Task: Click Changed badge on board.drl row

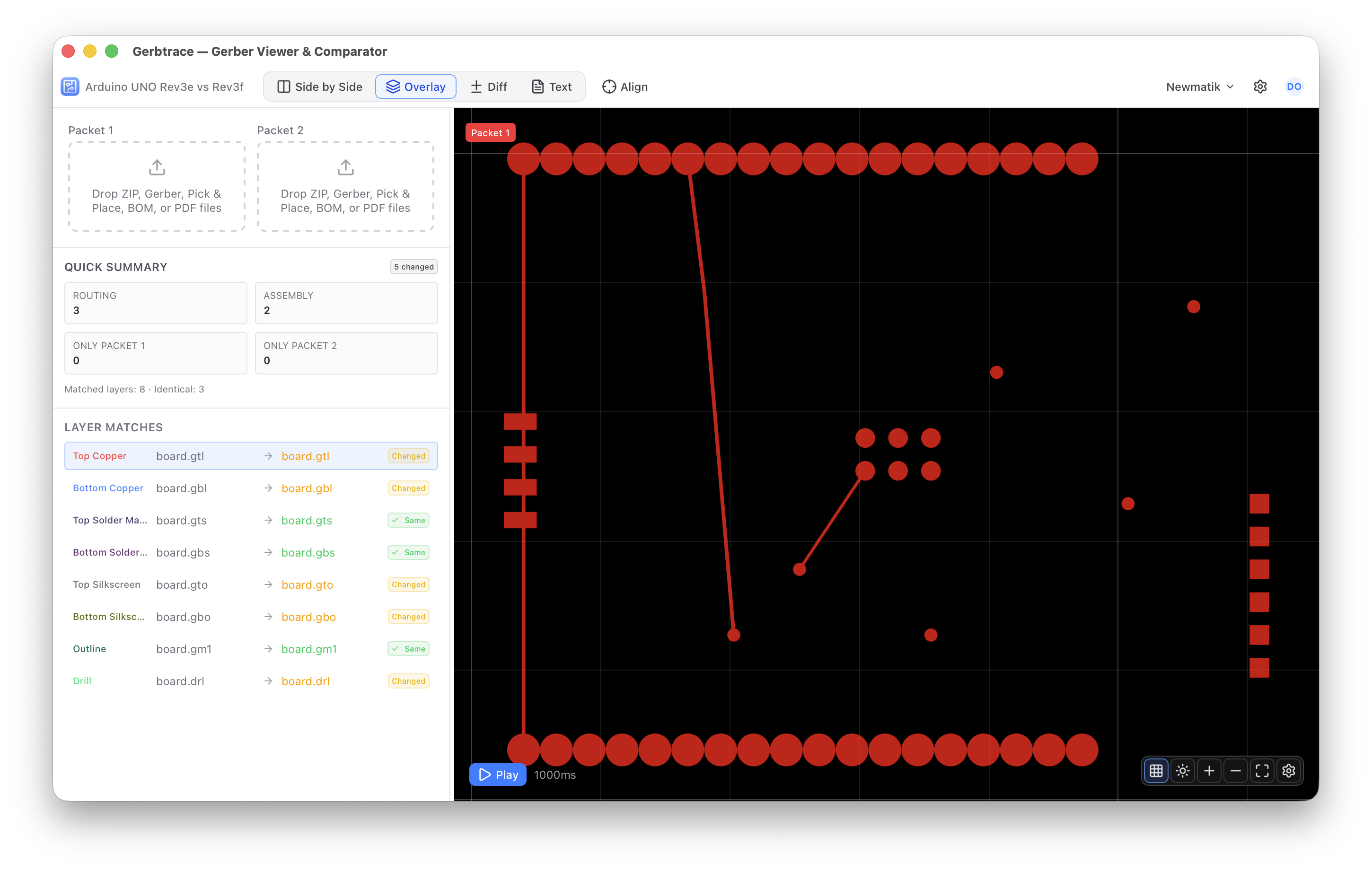Action: coord(408,681)
